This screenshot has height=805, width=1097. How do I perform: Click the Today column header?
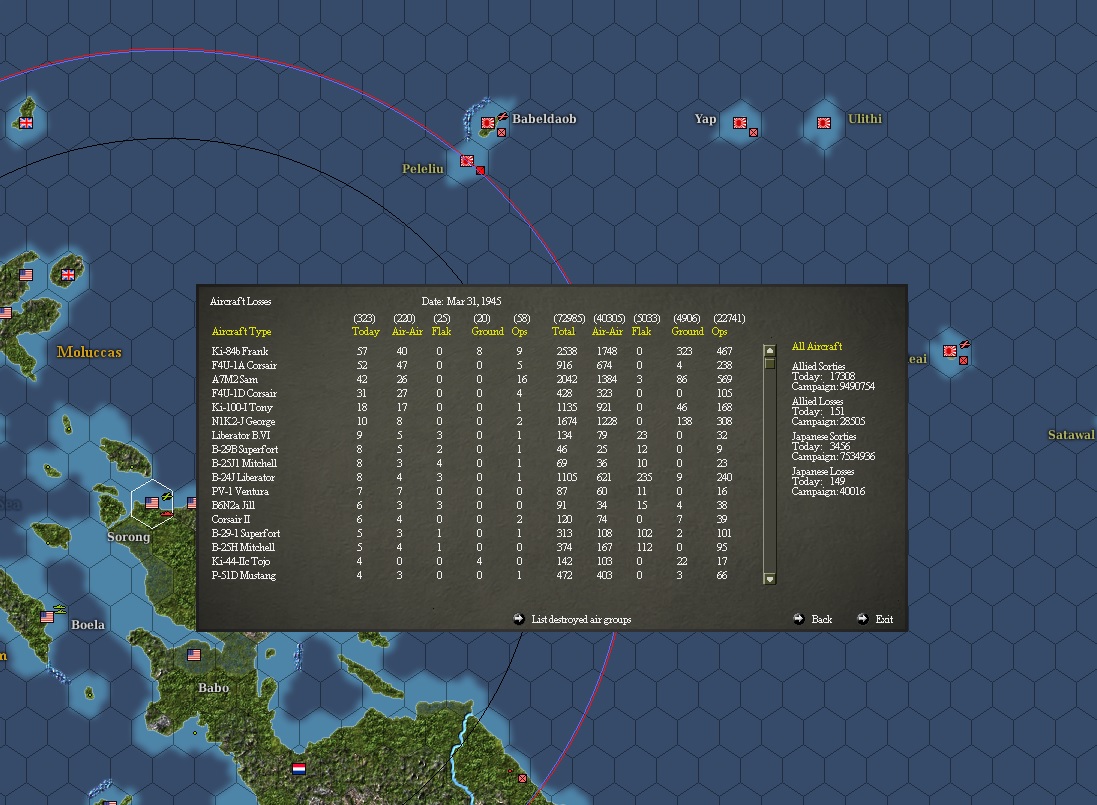[x=365, y=332]
